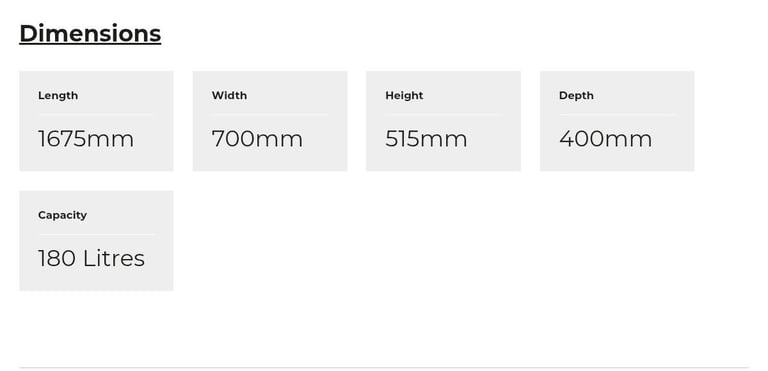Viewport: 768px width, 371px height.
Task: Select the Capacity card
Action: pos(96,241)
